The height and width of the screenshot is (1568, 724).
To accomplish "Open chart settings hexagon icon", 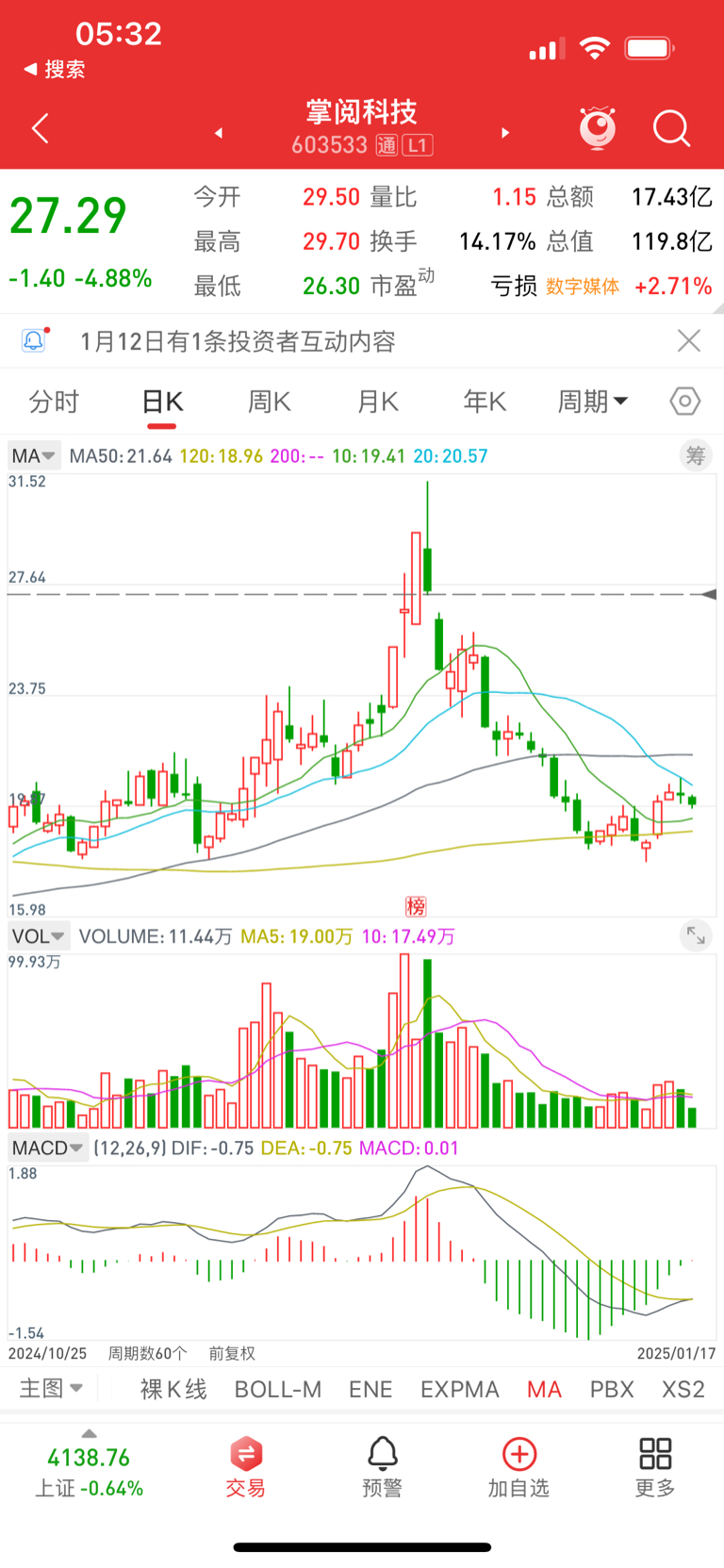I will pyautogui.click(x=685, y=402).
